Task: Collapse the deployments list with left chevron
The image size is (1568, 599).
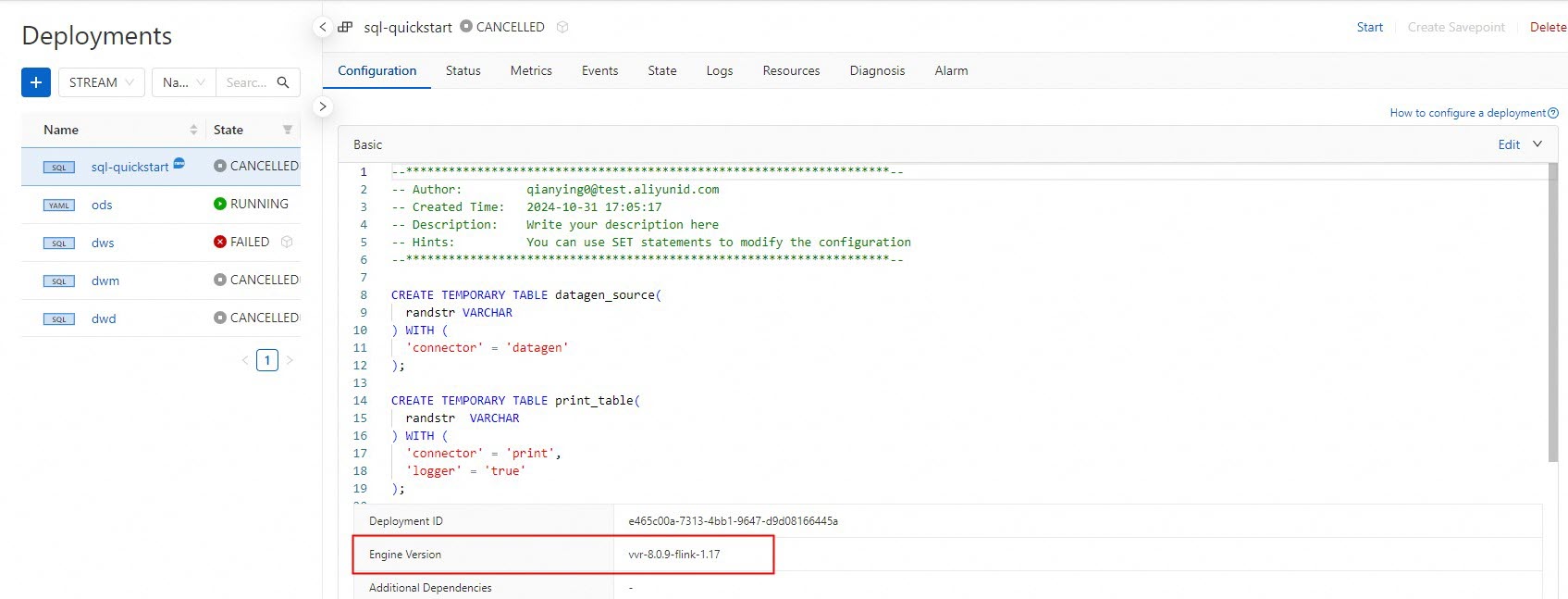Action: [323, 27]
